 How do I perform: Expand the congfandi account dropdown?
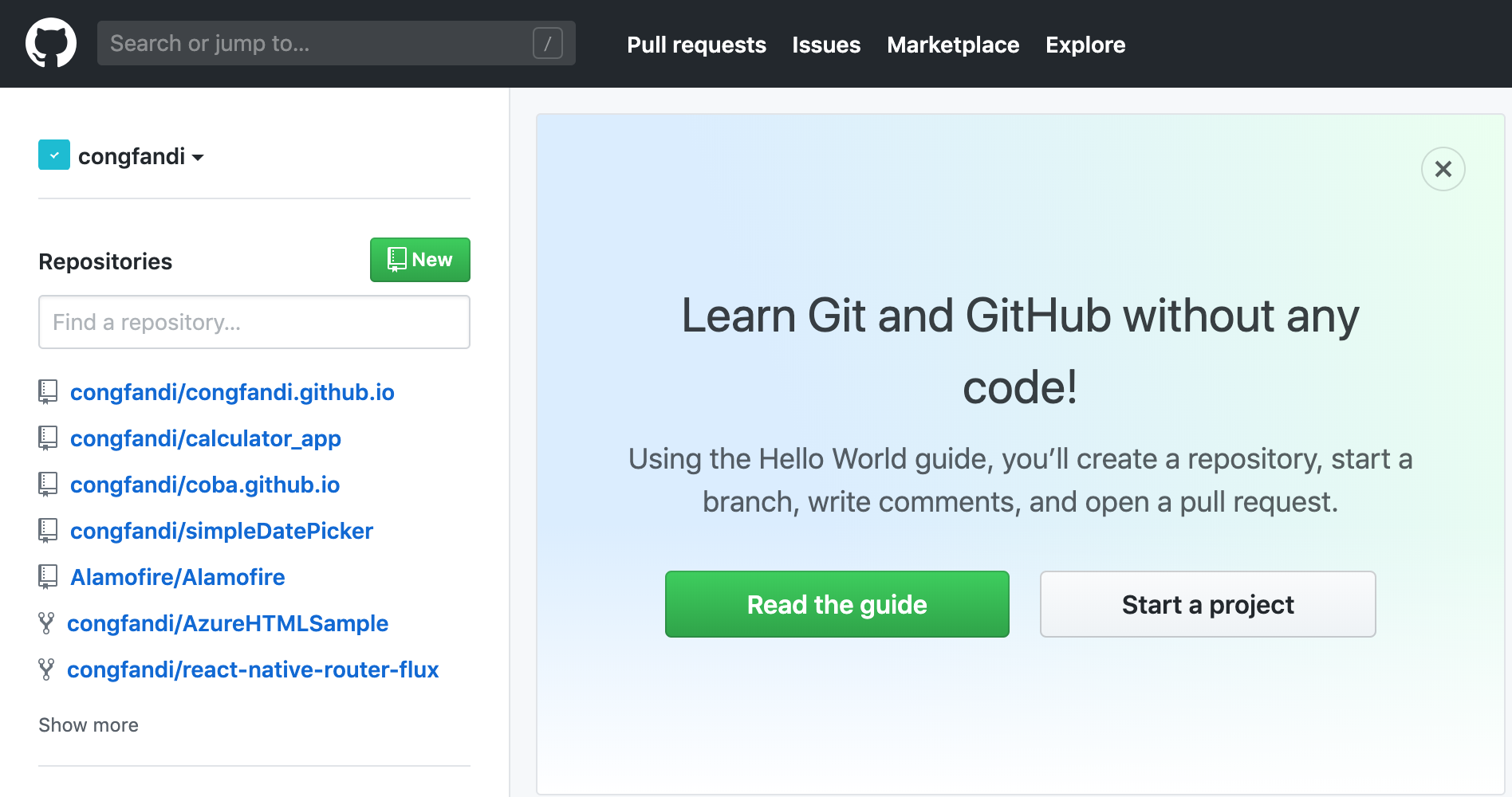pyautogui.click(x=198, y=156)
